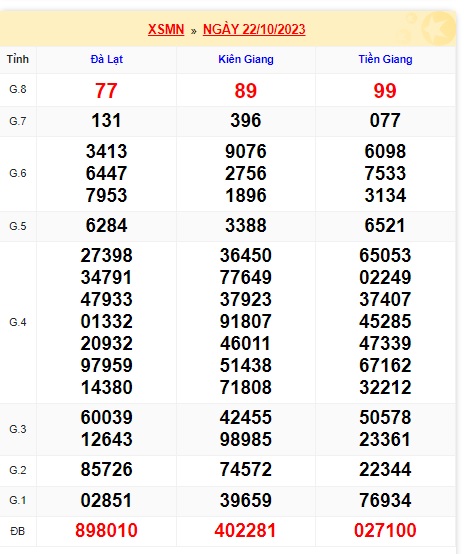The image size is (467, 554).
Task: Select Kiên Giang G.1 number 39659
Action: (x=246, y=500)
